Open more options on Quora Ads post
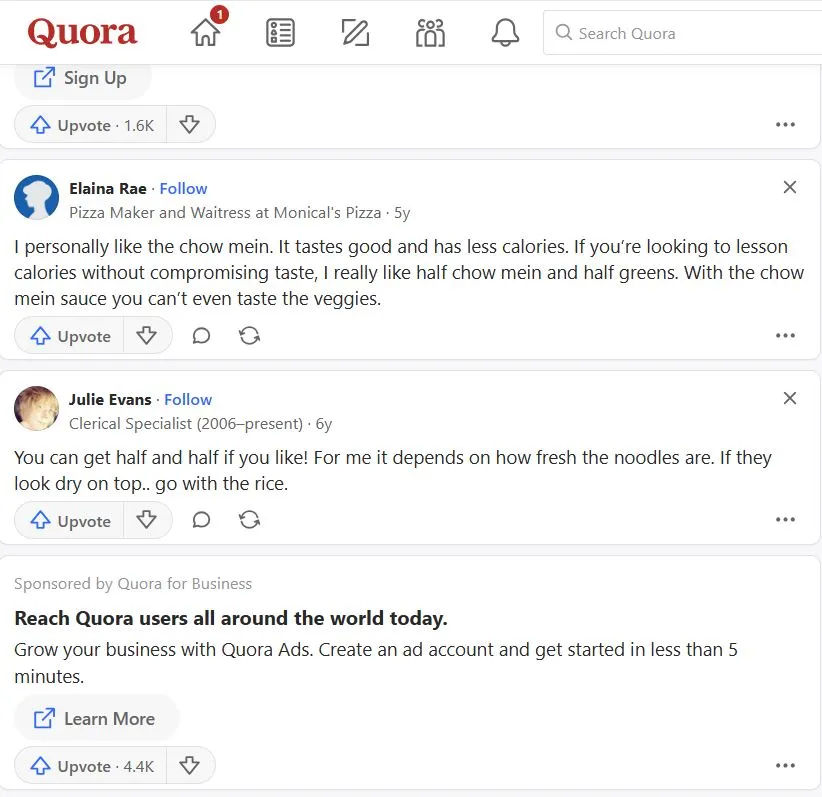 coord(785,766)
